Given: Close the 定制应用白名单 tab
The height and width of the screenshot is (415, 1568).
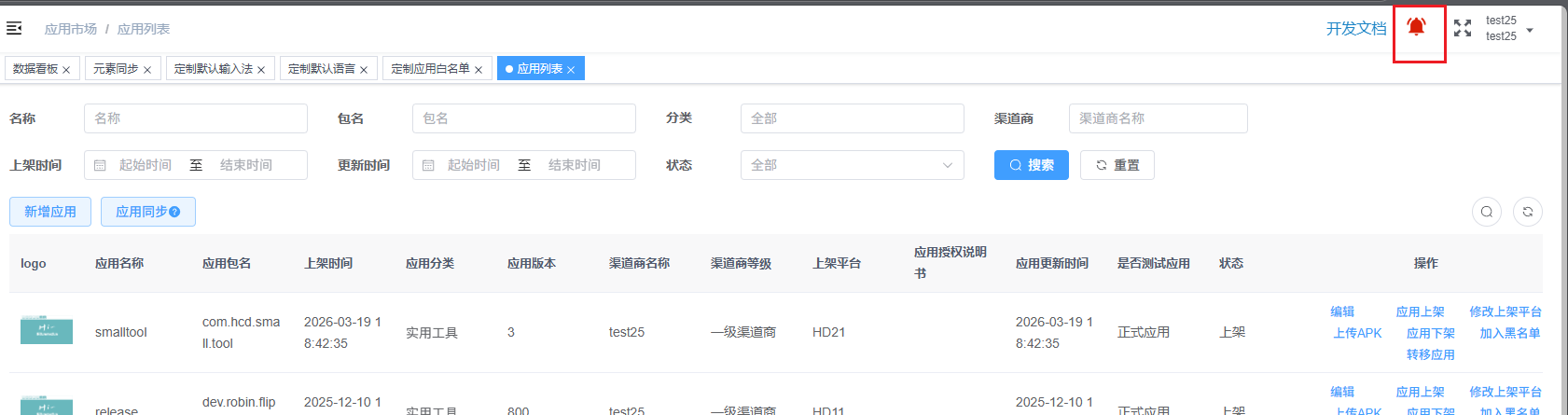Looking at the screenshot, I should click(x=479, y=70).
